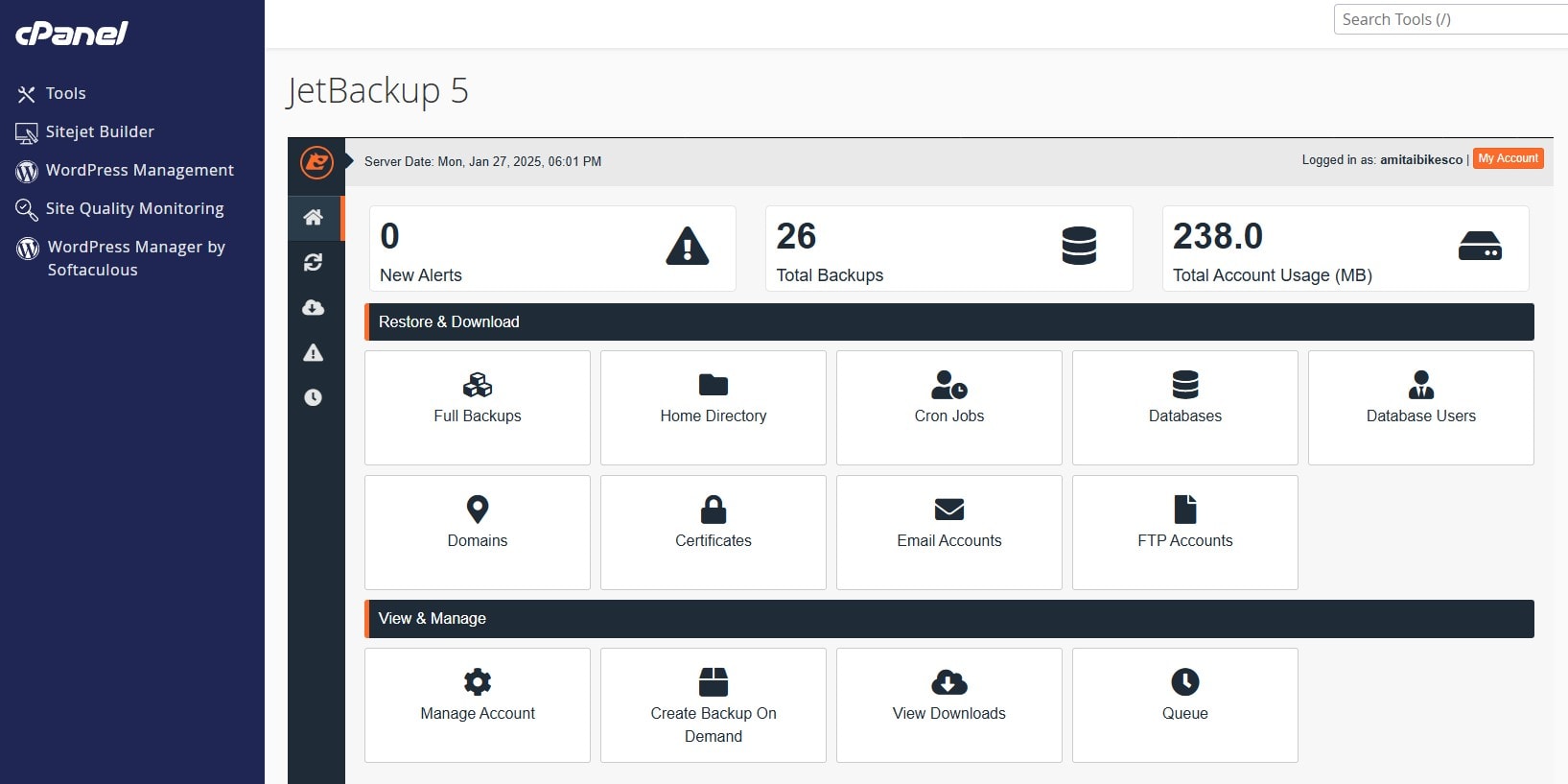Click the My Account button
The height and width of the screenshot is (784, 1568).
click(x=1509, y=158)
